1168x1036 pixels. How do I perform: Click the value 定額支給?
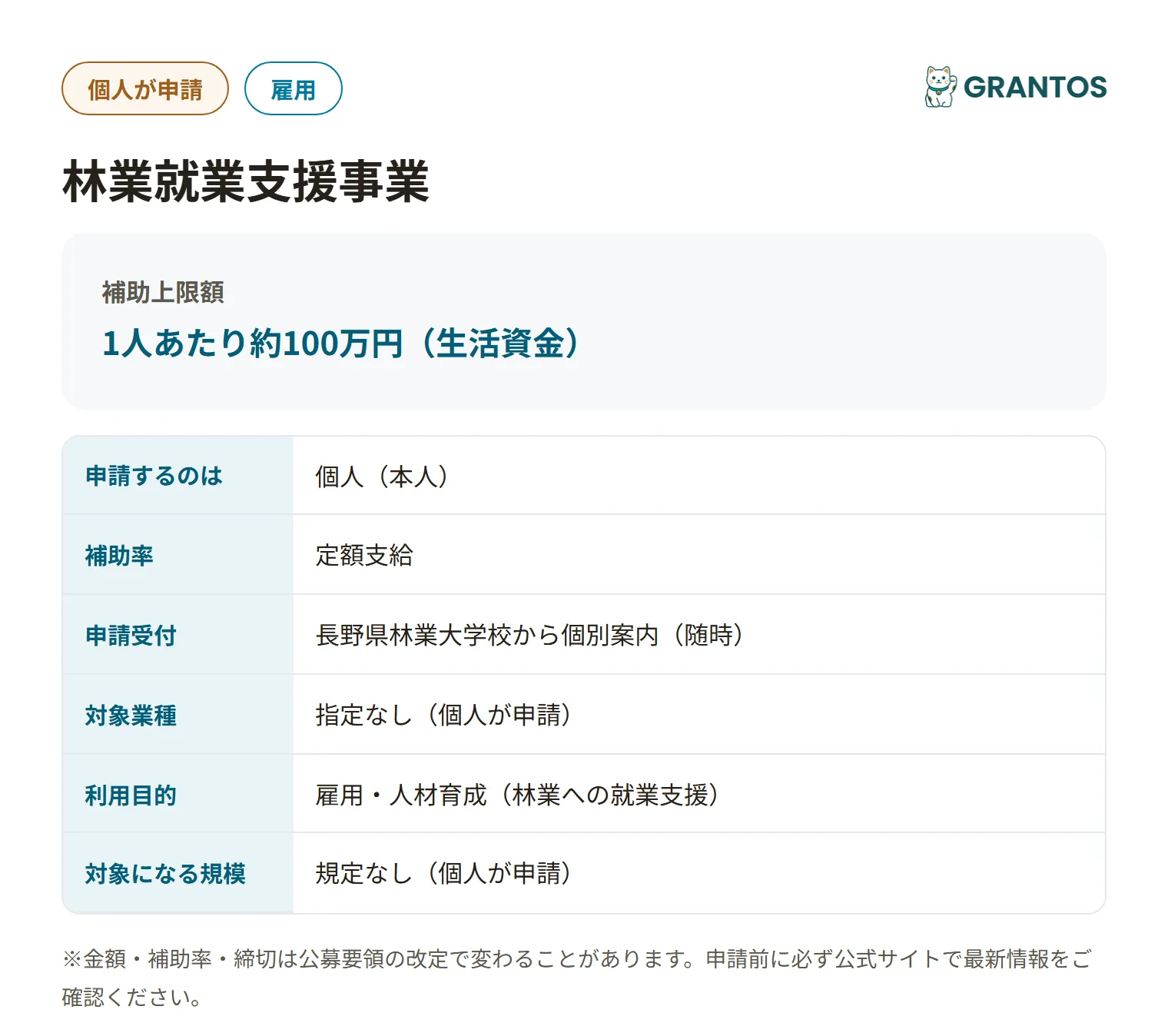tap(364, 555)
